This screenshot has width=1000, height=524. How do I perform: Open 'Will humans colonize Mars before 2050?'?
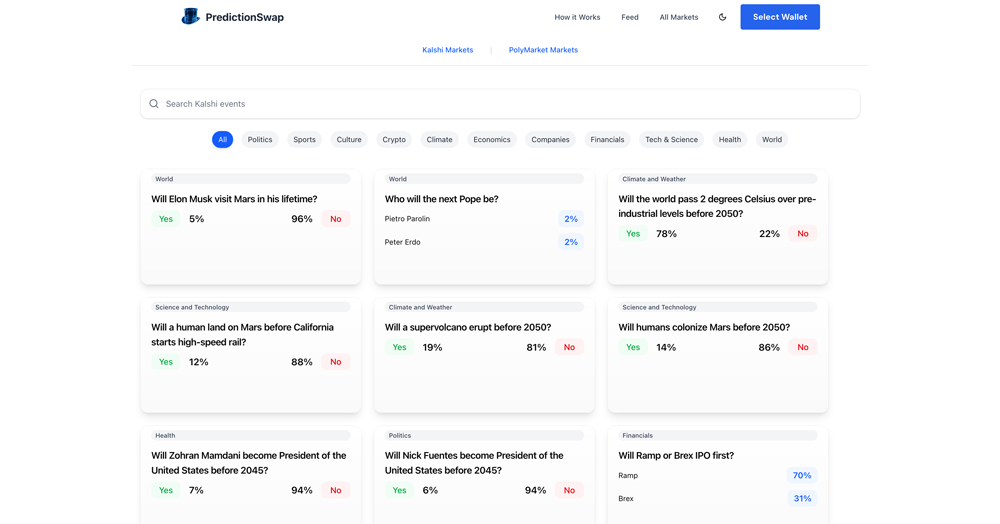pyautogui.click(x=703, y=327)
